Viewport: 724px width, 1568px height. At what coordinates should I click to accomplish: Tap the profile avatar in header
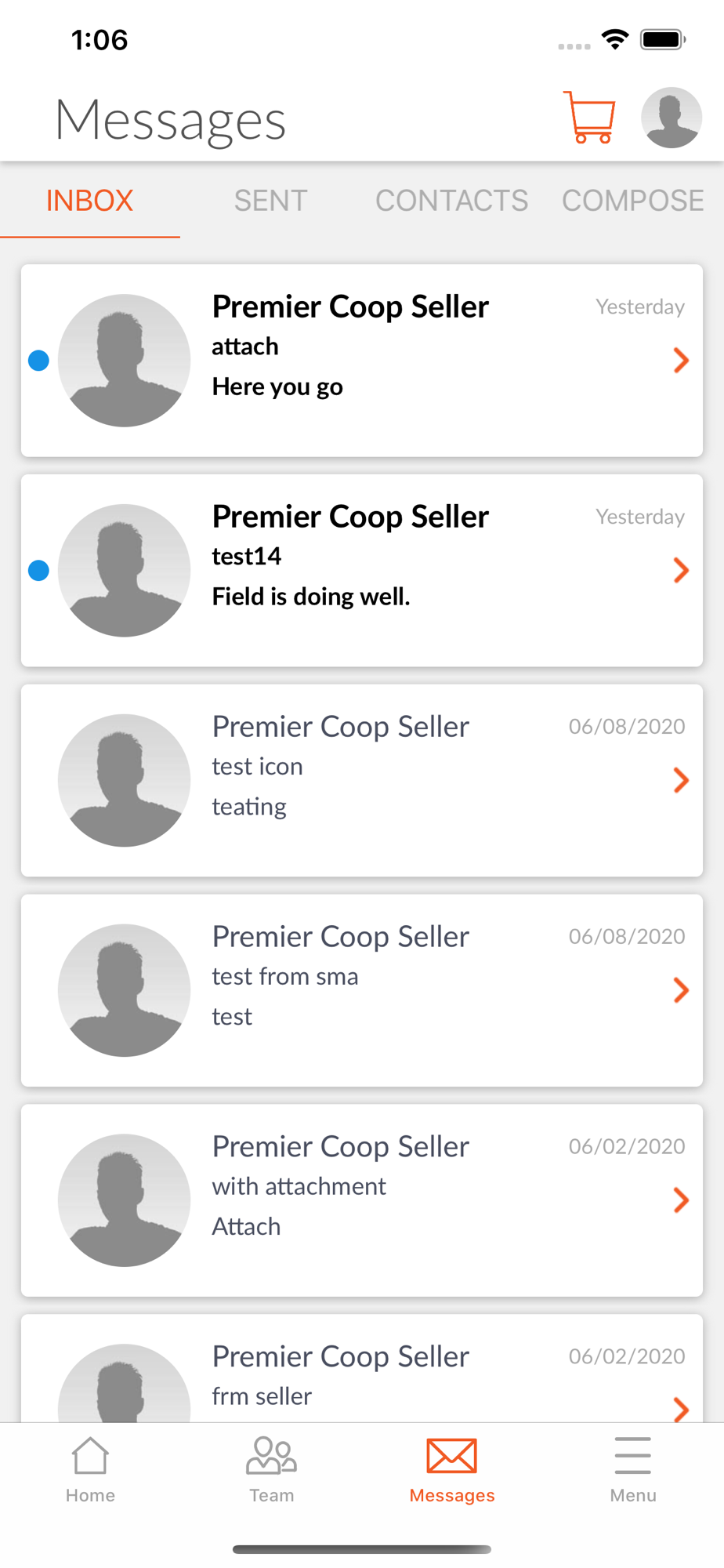coord(671,118)
